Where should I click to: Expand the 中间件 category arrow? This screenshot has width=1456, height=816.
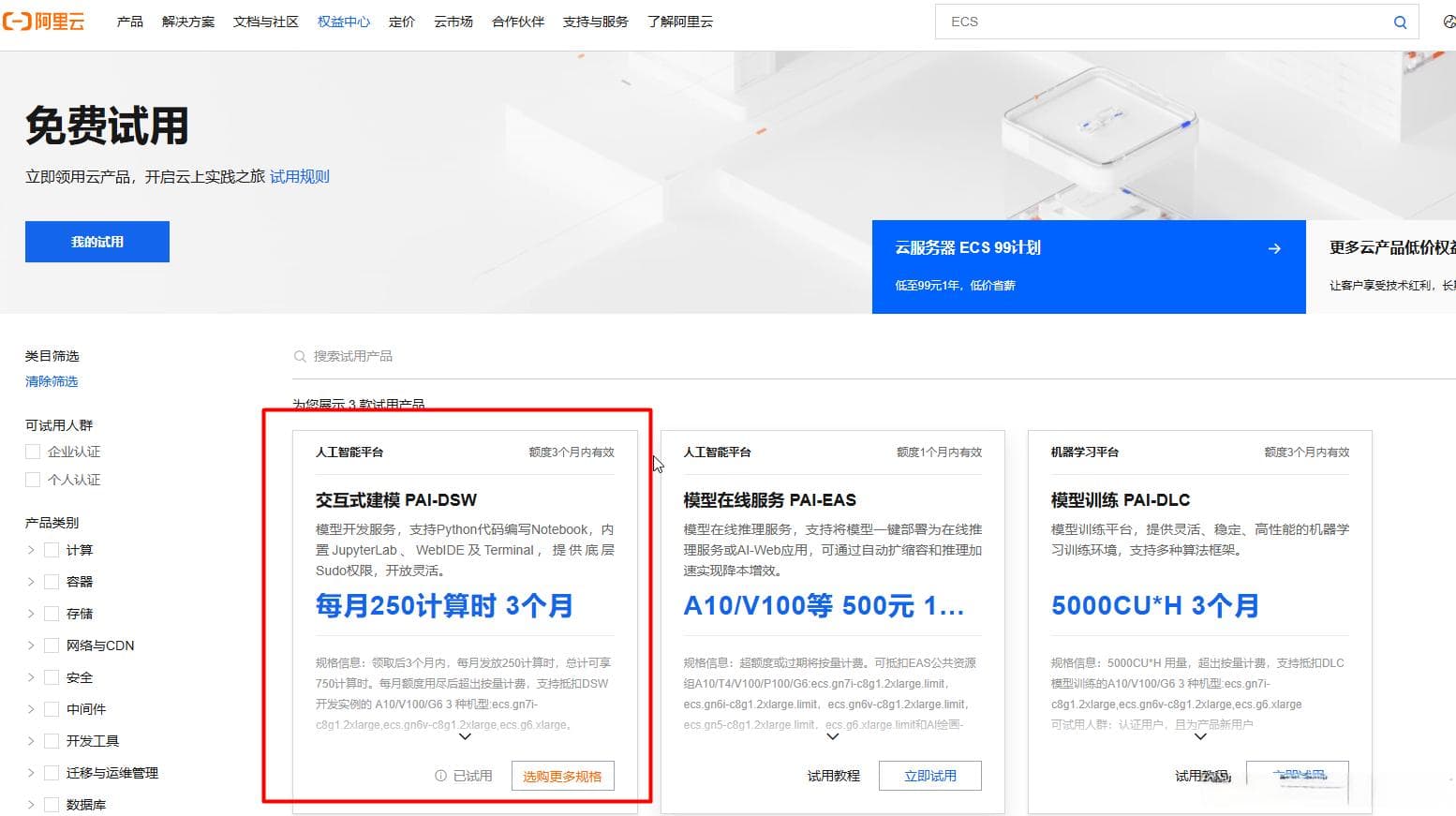[x=31, y=709]
